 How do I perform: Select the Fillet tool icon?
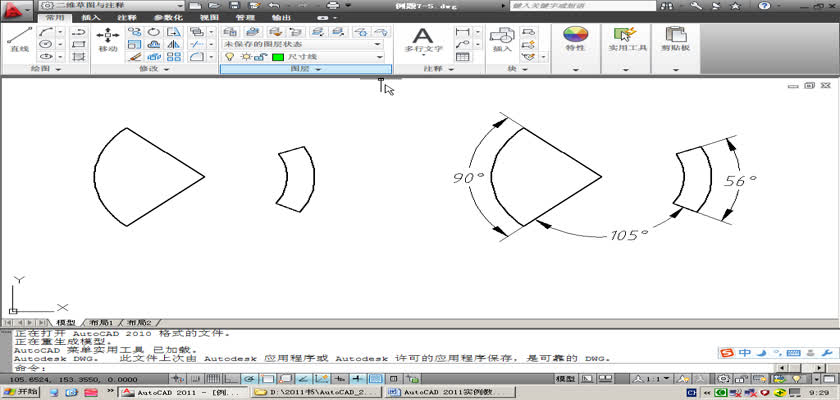coord(197,56)
